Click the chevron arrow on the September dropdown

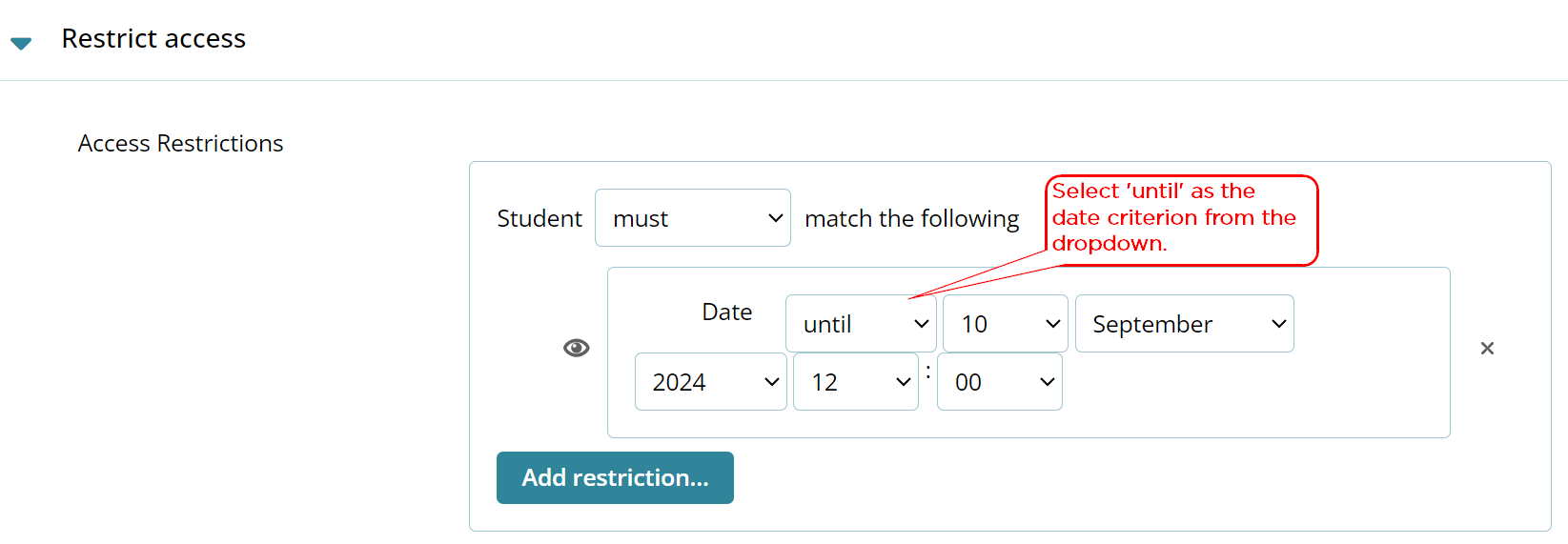(1278, 324)
